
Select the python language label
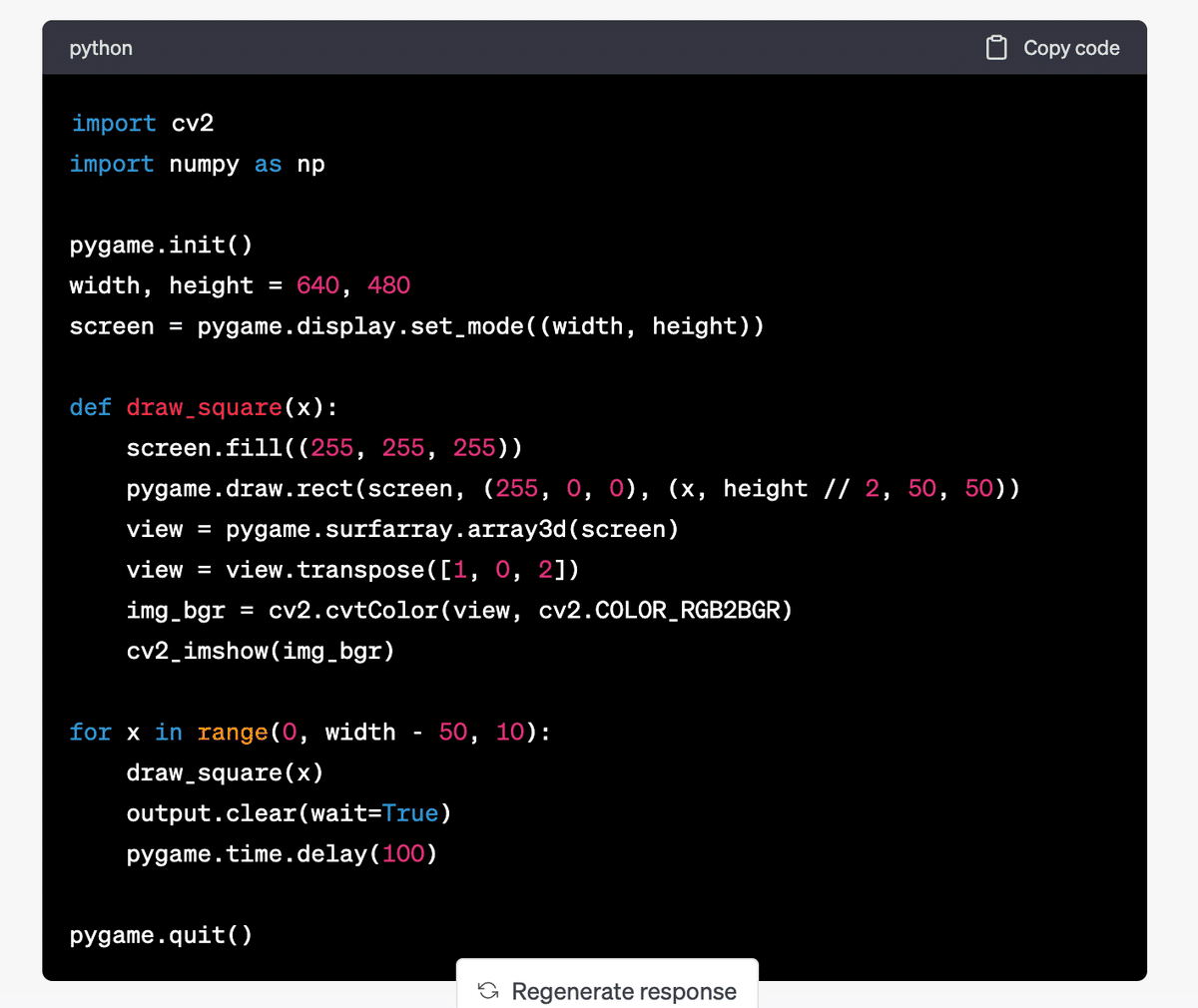(x=100, y=47)
